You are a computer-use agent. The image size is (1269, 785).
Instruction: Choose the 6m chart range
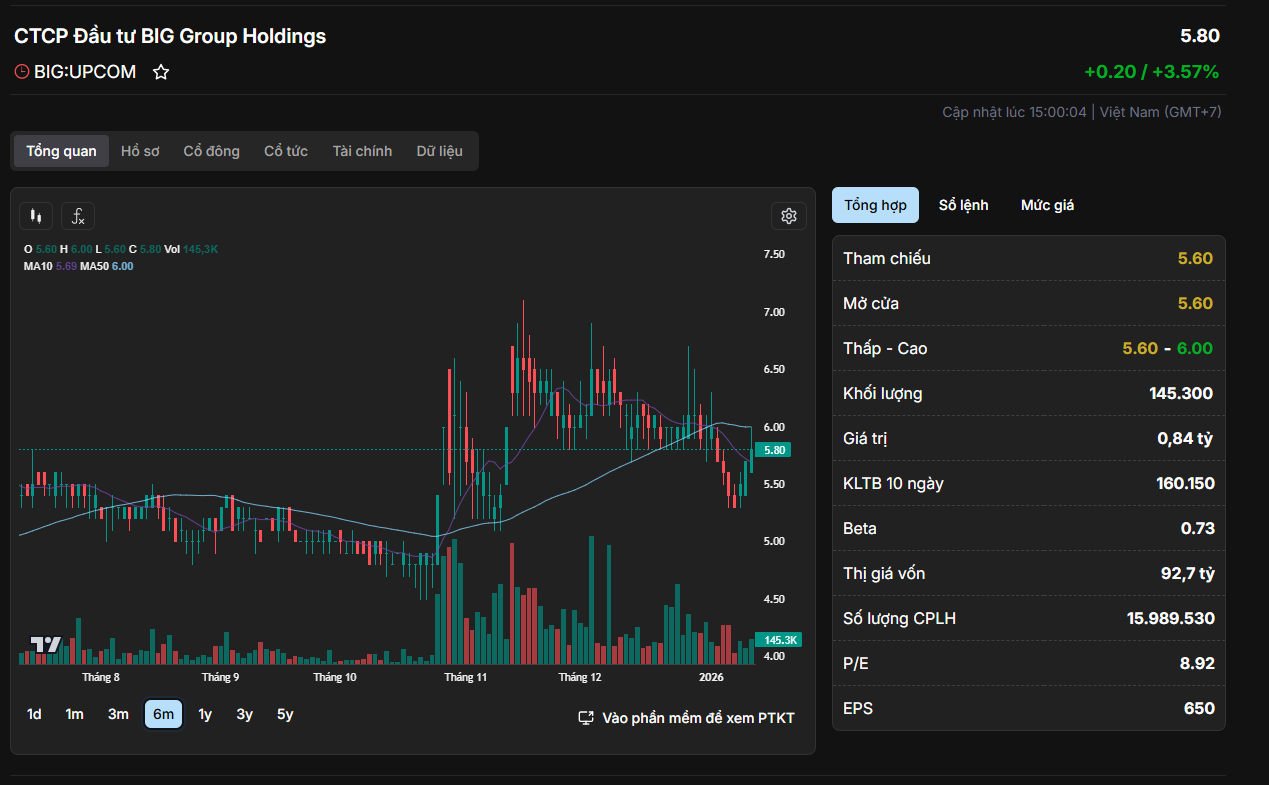163,714
